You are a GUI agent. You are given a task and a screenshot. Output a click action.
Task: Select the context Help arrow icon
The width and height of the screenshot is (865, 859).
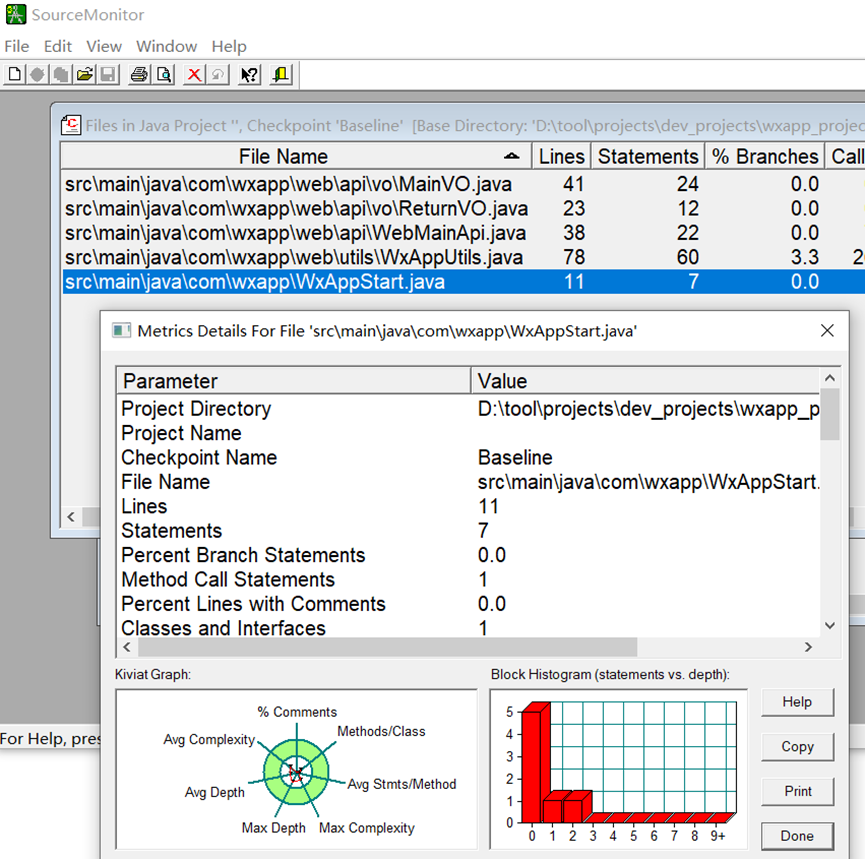click(x=248, y=74)
